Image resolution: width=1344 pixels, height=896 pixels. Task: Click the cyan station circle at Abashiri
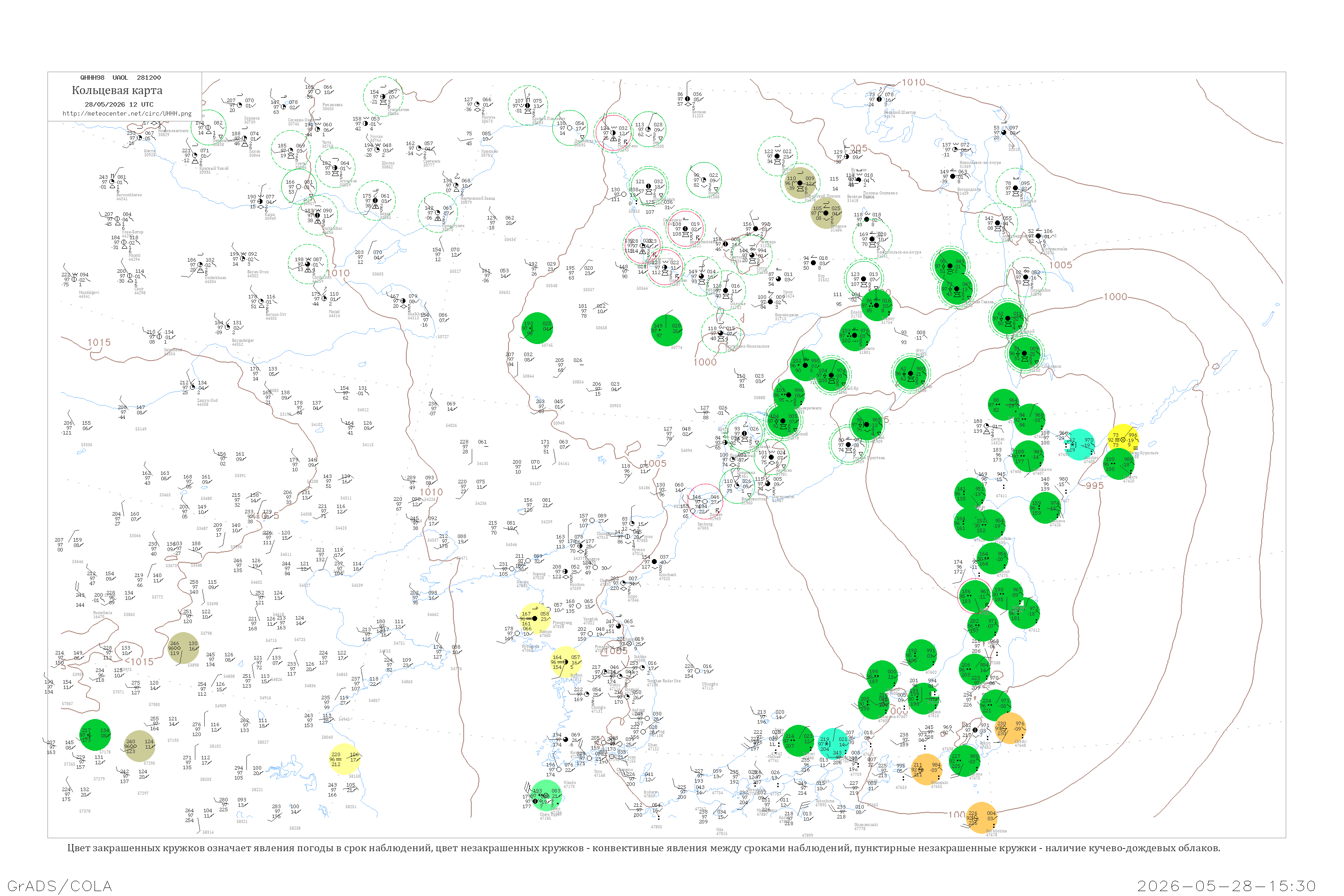(1079, 444)
